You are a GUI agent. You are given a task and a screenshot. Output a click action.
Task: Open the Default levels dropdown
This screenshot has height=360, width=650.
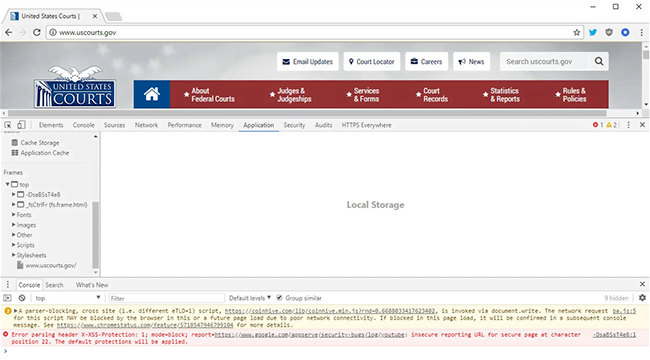pos(250,298)
